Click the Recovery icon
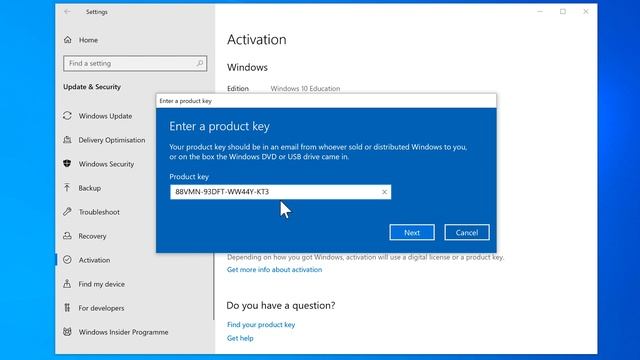The height and width of the screenshot is (360, 640). pos(67,236)
